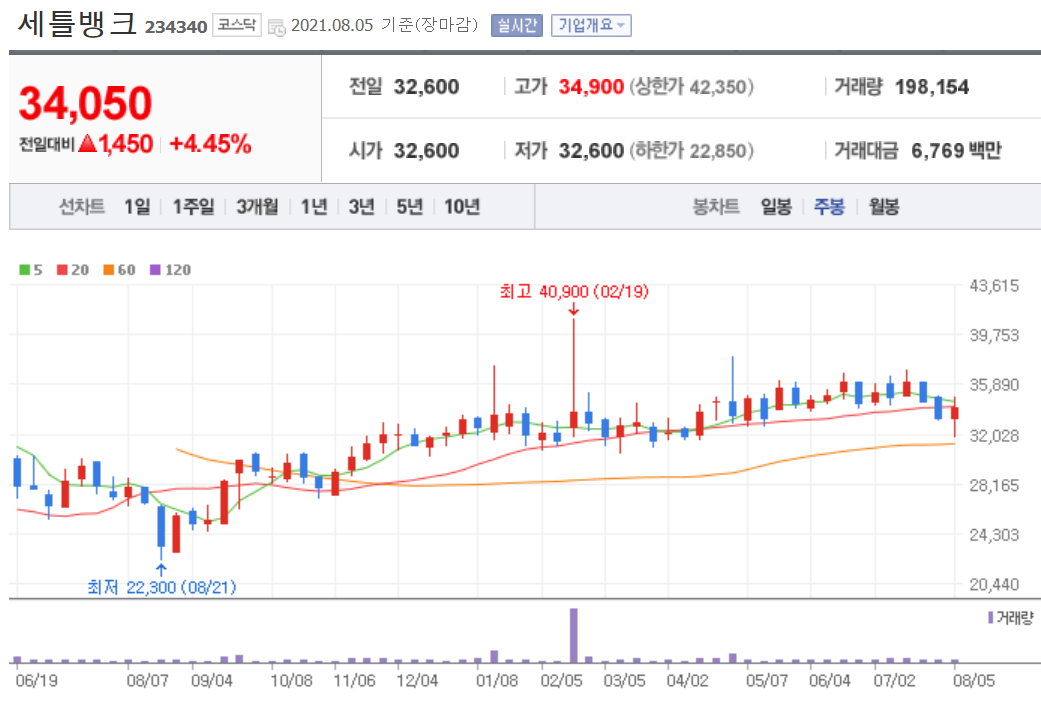Click the 거래대금 6,769 백만 value
Screen dimensions: 1041x701
[956, 151]
